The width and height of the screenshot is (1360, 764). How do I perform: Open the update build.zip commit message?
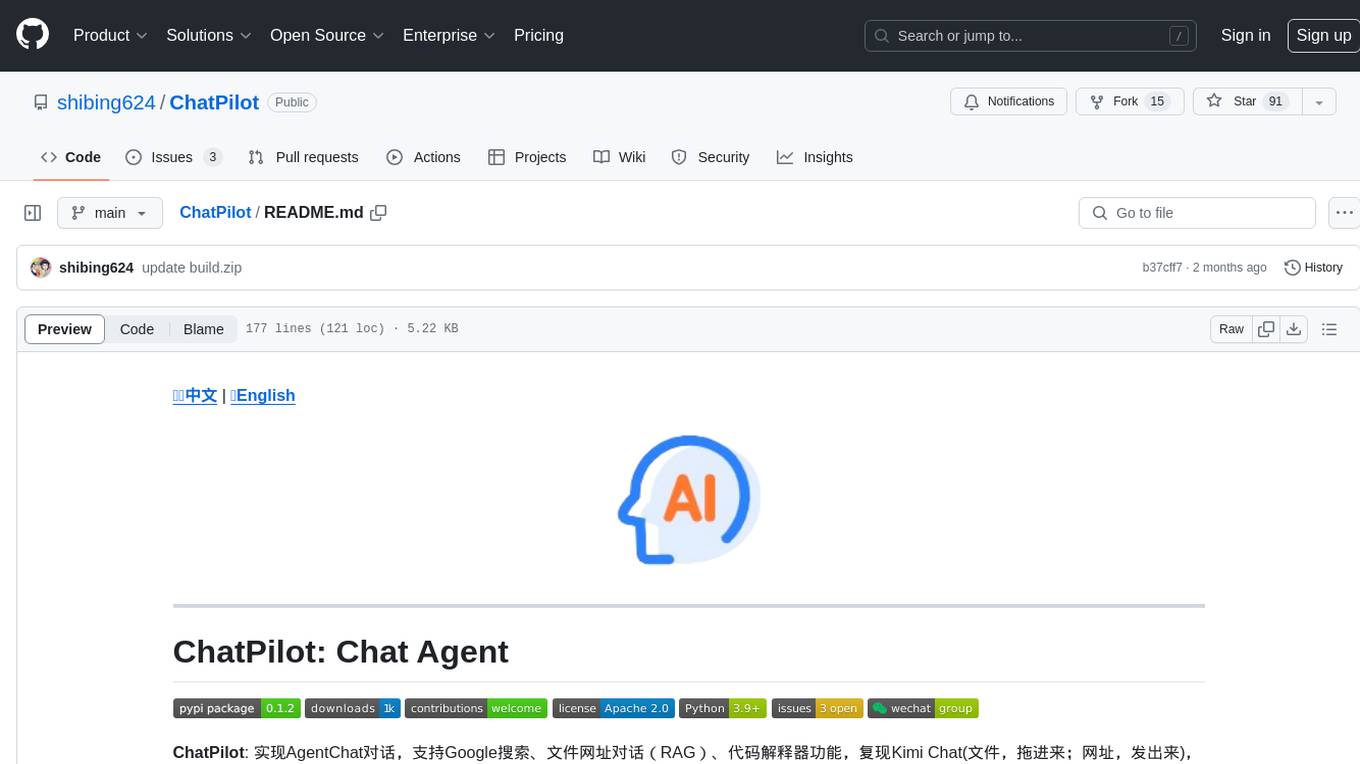coord(192,268)
